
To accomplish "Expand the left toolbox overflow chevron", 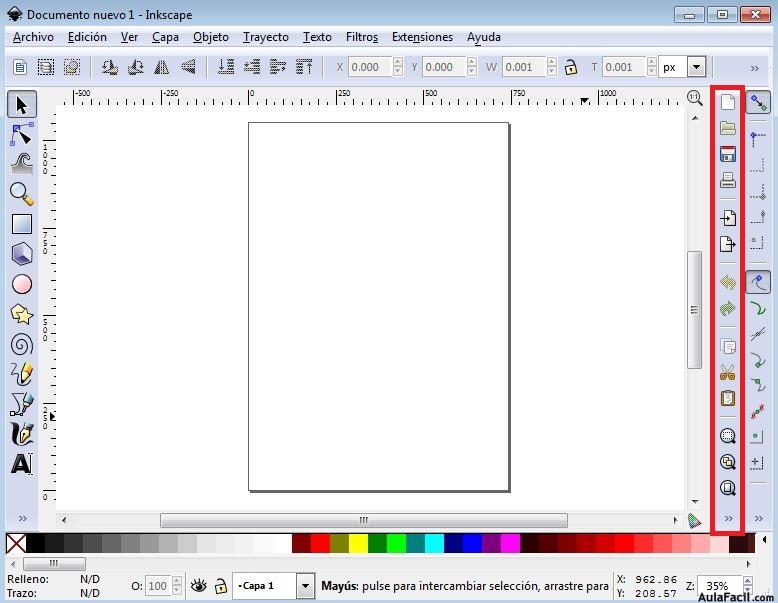I will pyautogui.click(x=22, y=518).
